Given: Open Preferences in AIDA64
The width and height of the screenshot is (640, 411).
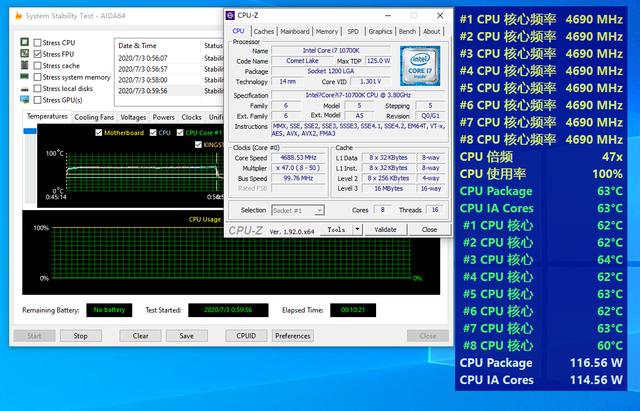Looking at the screenshot, I should coord(293,335).
